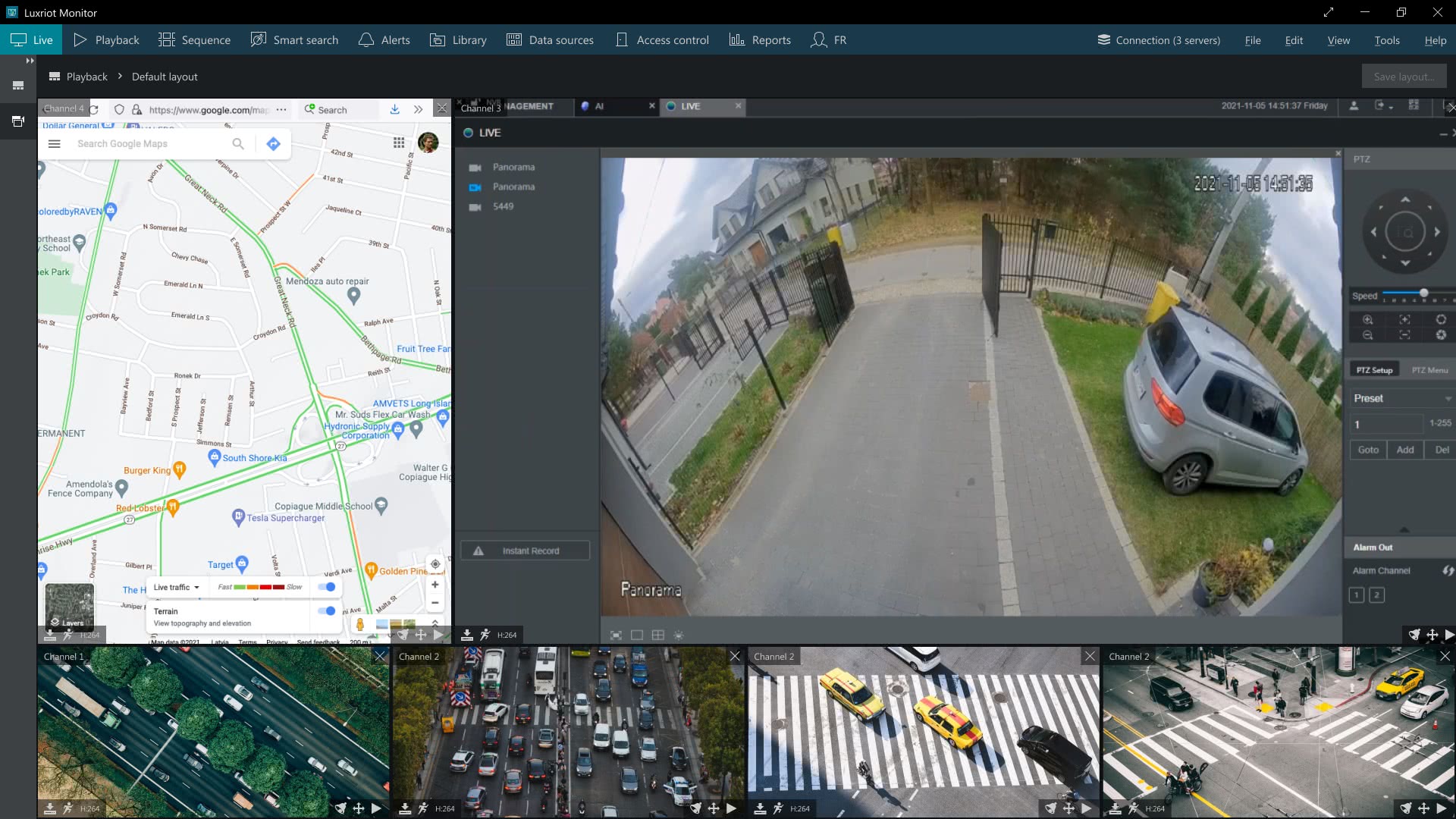Expand the left sidebar with double chevron

coord(30,61)
